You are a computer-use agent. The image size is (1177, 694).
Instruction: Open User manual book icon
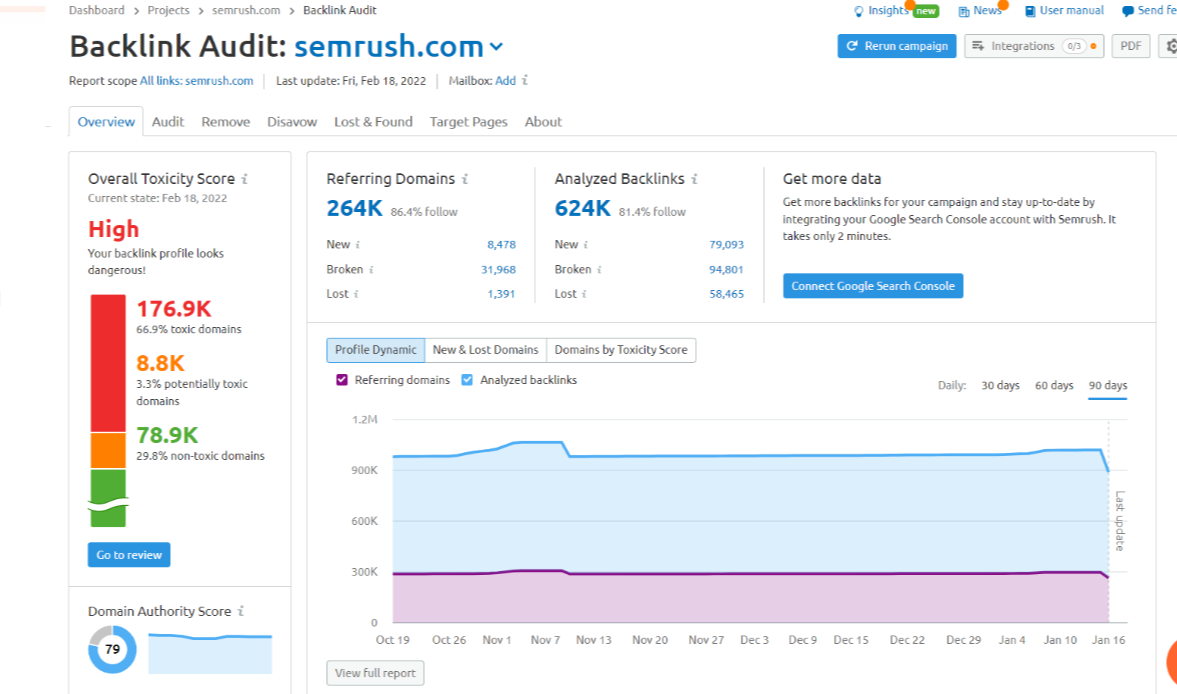[1030, 11]
